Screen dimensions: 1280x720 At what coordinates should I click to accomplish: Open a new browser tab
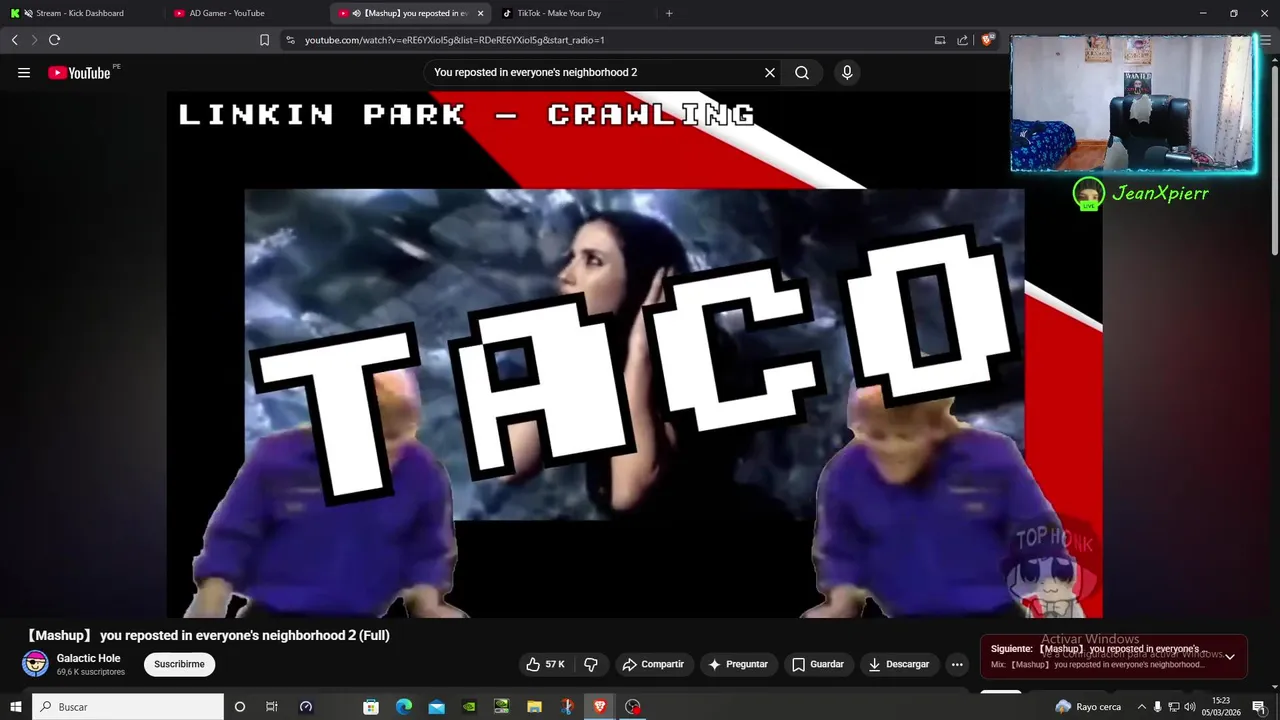pyautogui.click(x=669, y=13)
